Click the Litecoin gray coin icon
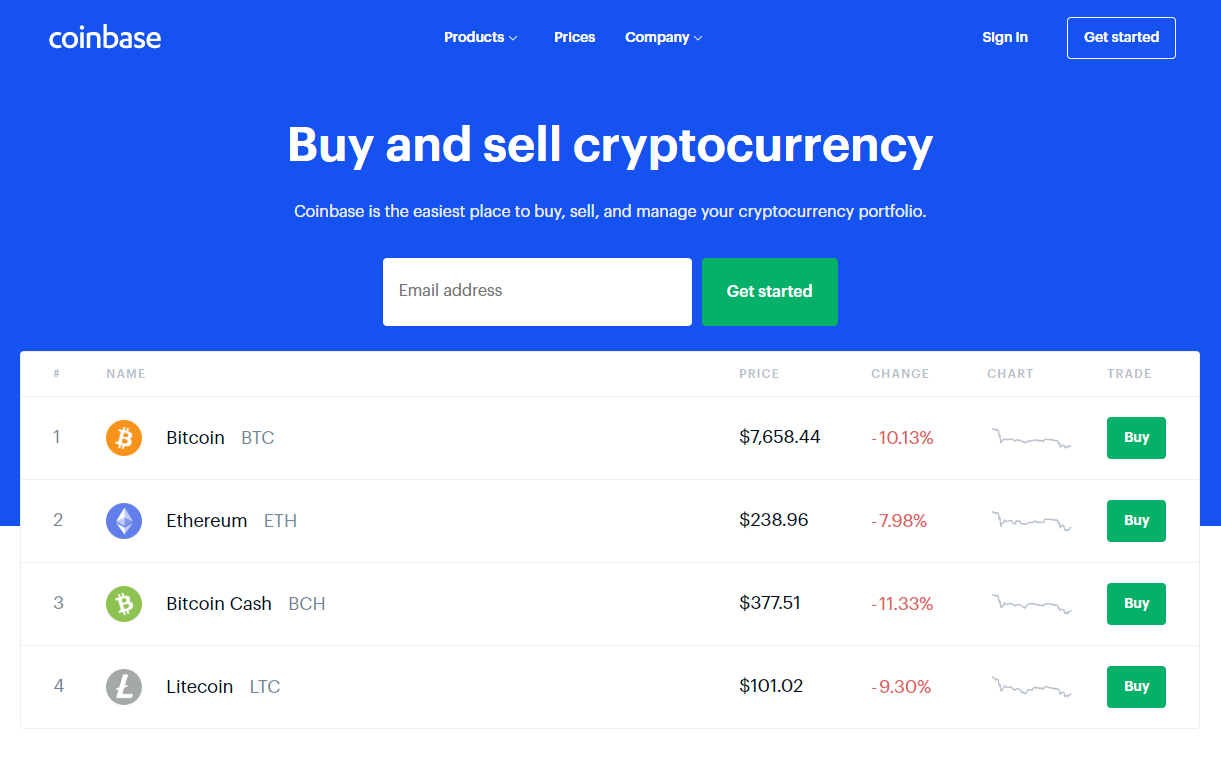 pos(122,686)
